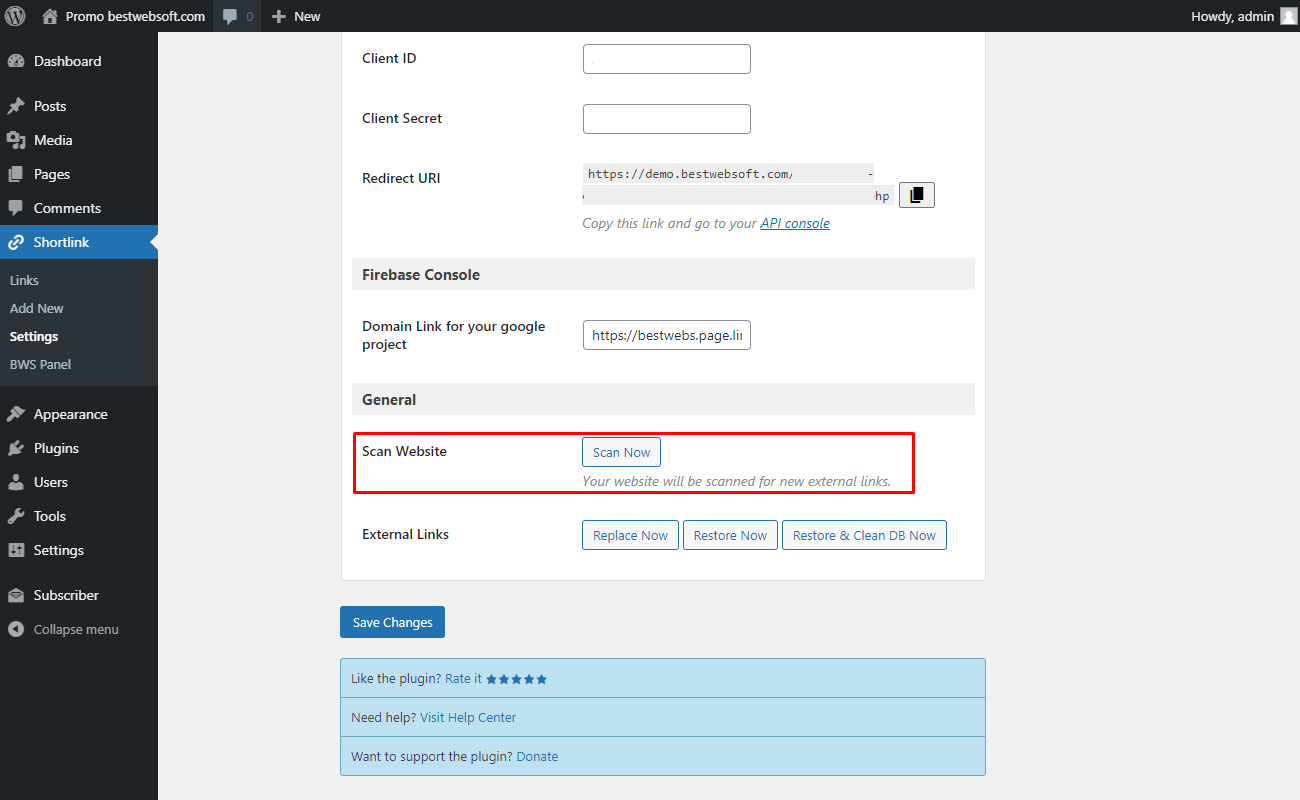Click the Plugins plug icon
The image size is (1300, 800).
16,448
